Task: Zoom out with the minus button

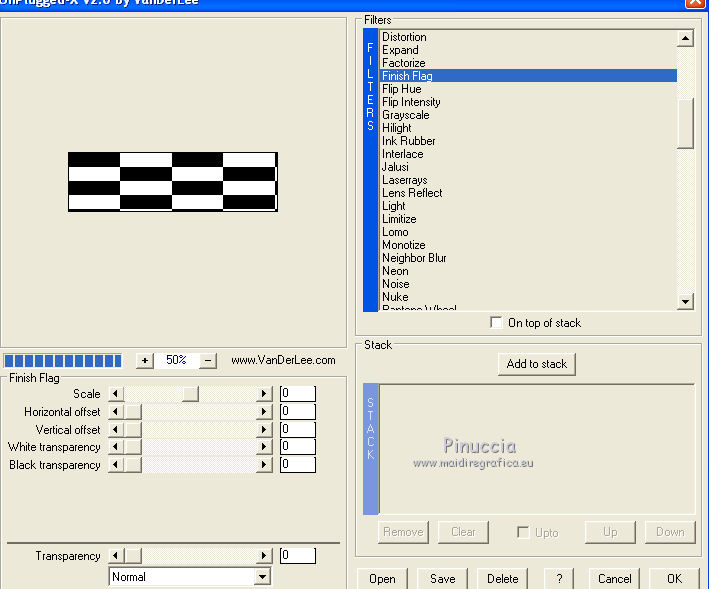Action: 208,360
